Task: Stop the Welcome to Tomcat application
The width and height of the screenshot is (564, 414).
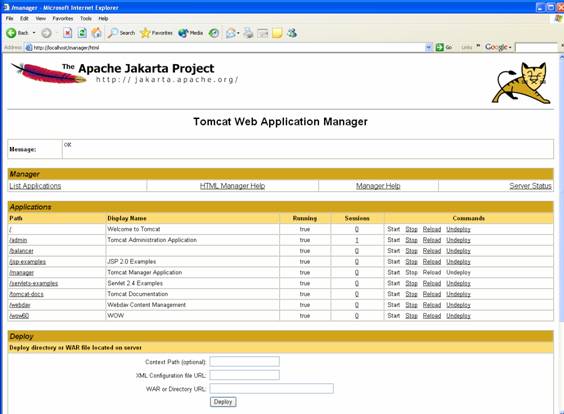Action: pyautogui.click(x=411, y=229)
